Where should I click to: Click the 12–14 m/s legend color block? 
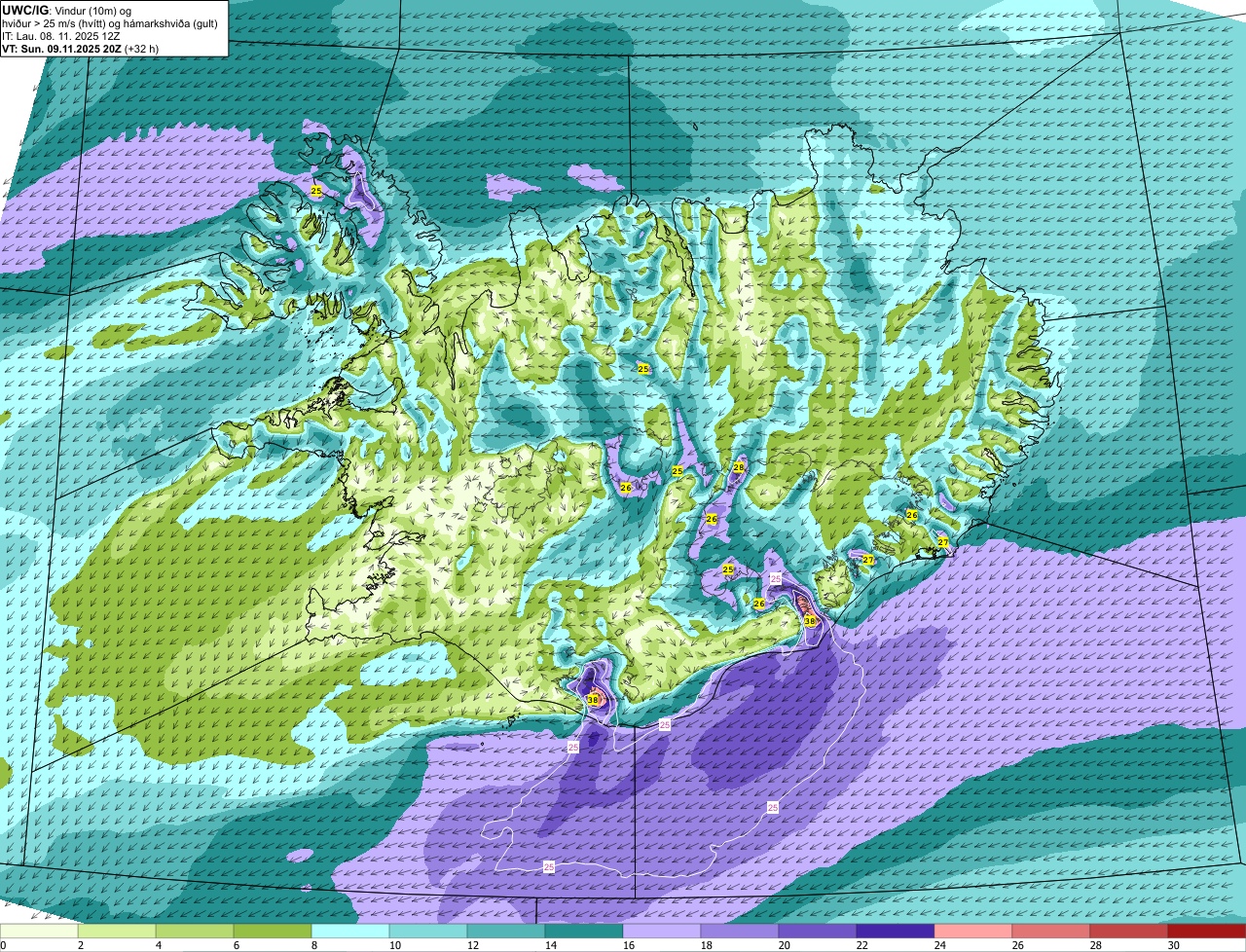click(506, 931)
